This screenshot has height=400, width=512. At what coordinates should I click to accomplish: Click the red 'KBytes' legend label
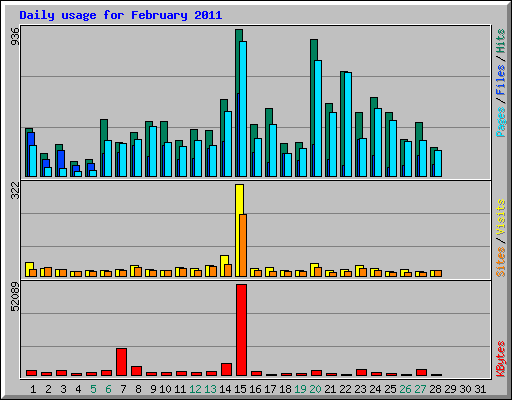(500, 359)
